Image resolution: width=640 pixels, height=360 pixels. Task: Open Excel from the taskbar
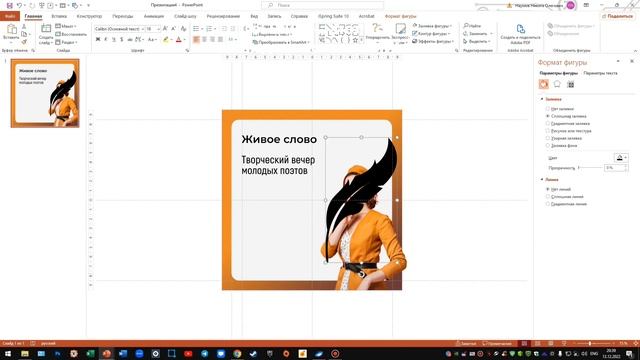pos(90,353)
